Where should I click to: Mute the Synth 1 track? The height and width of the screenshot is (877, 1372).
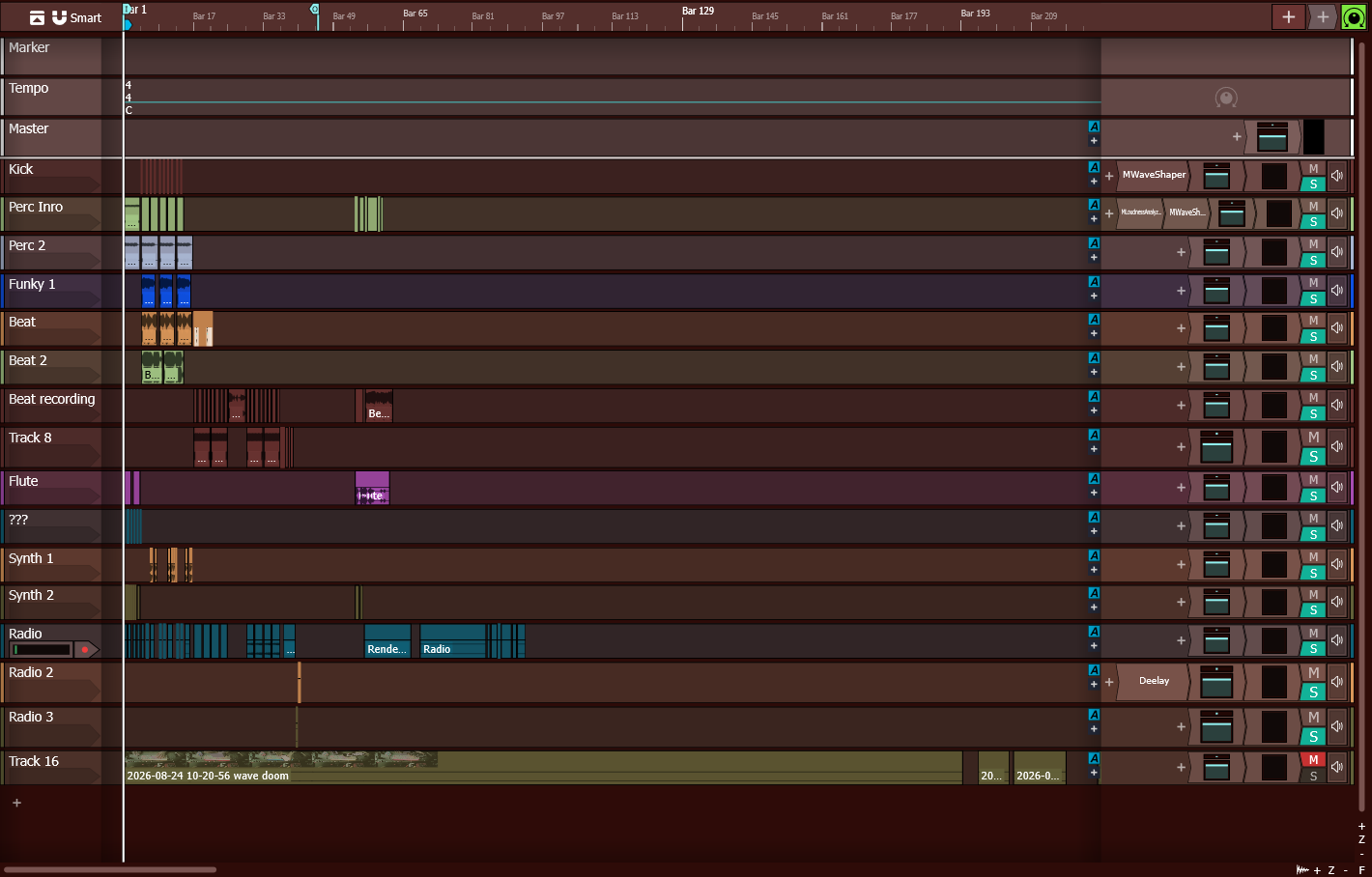coord(1313,557)
